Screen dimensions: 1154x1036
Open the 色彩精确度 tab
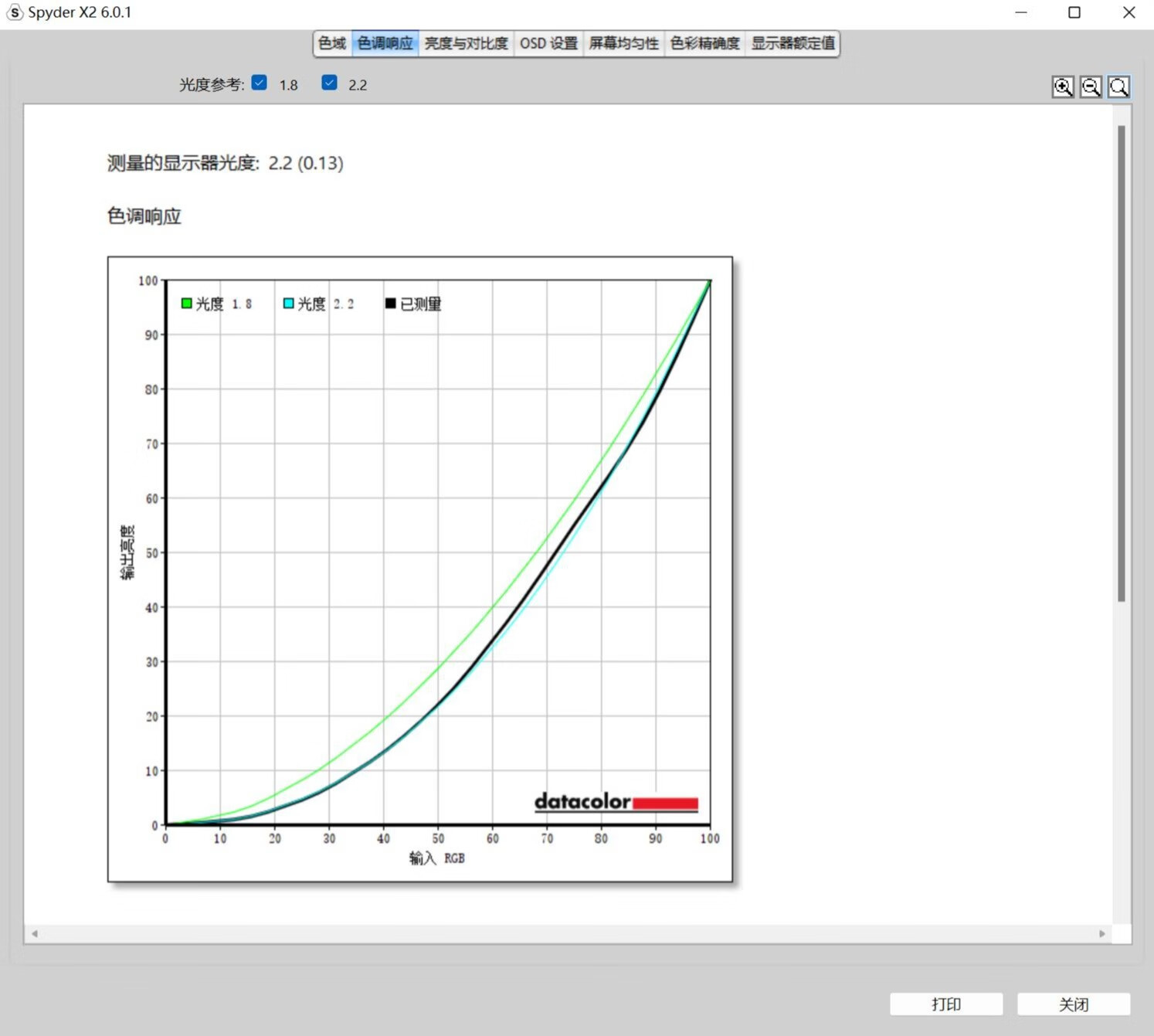(x=705, y=43)
